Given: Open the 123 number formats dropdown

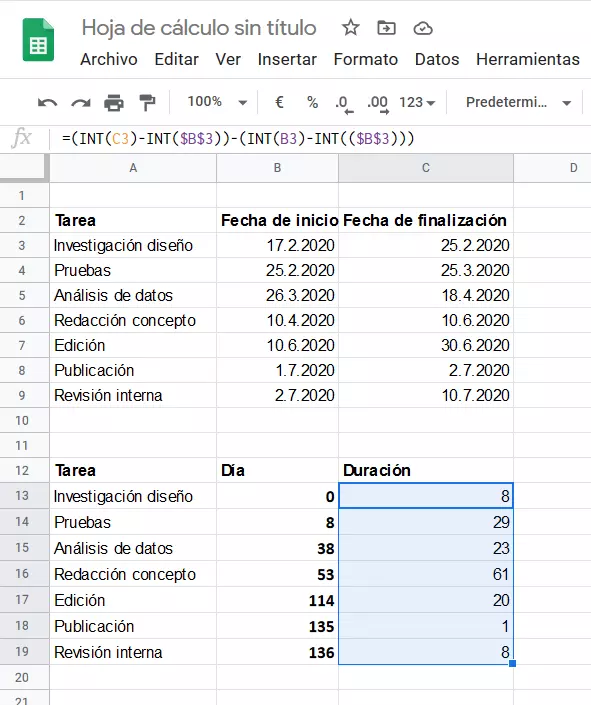Looking at the screenshot, I should [x=417, y=103].
